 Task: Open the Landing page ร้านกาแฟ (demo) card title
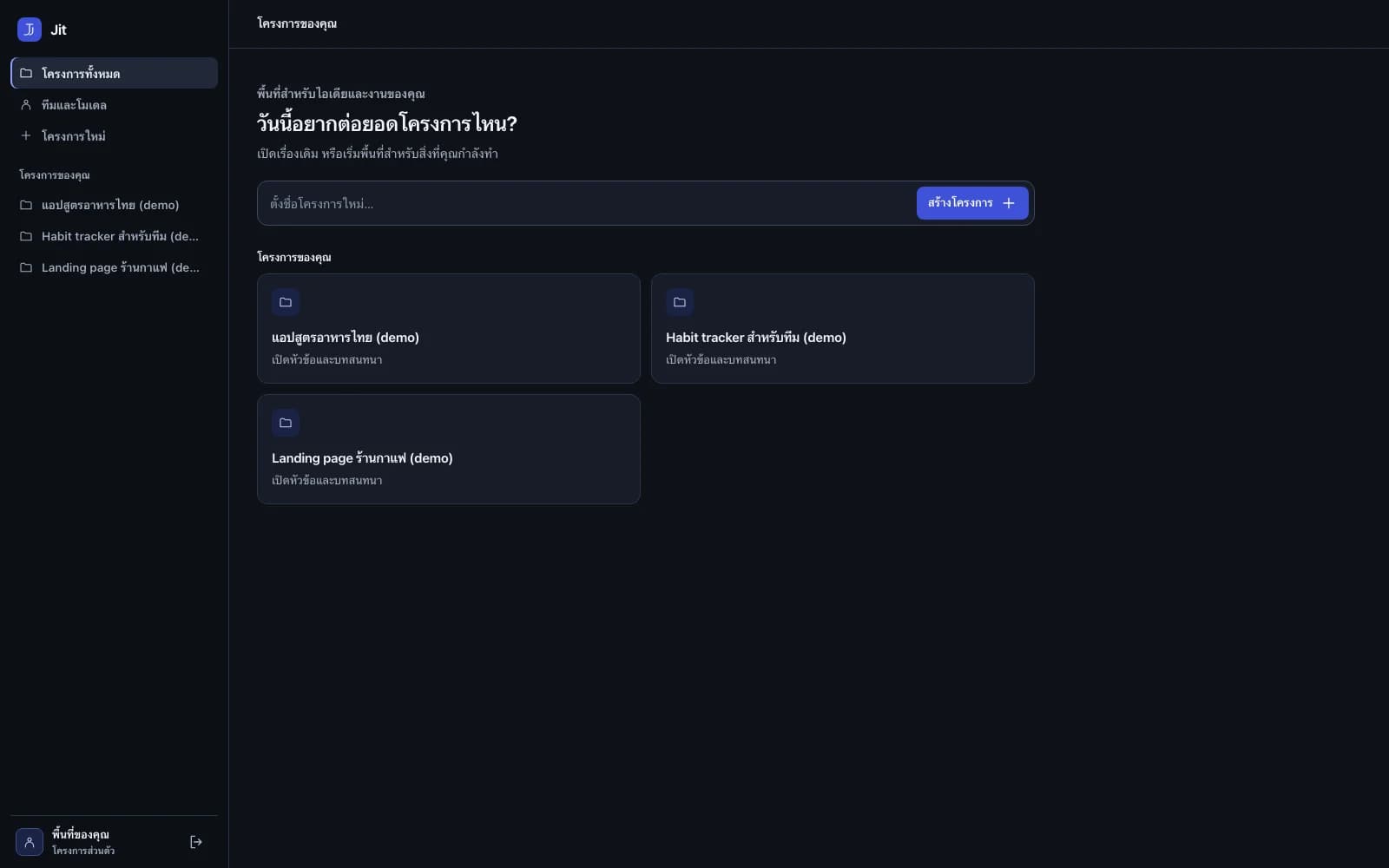pyautogui.click(x=362, y=458)
